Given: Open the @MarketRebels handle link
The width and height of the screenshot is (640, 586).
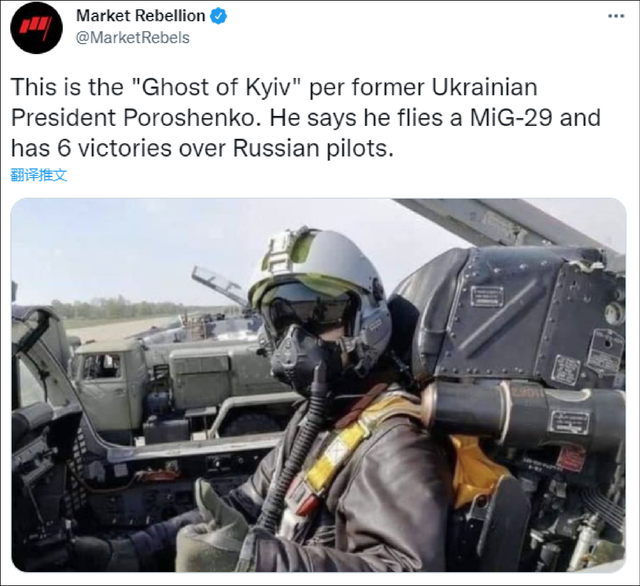Looking at the screenshot, I should (x=133, y=38).
